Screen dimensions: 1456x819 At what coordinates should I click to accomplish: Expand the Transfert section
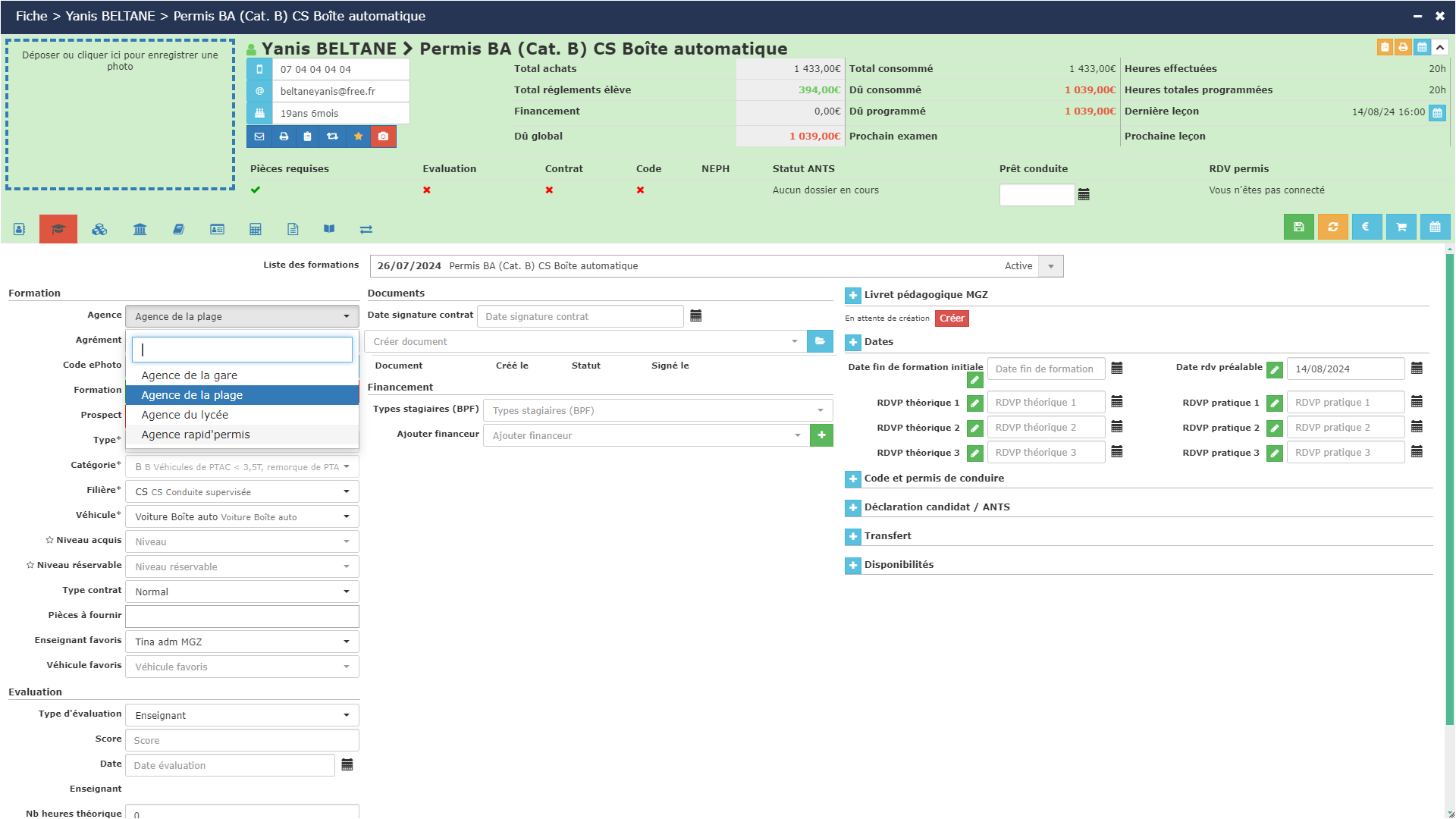[x=853, y=536]
